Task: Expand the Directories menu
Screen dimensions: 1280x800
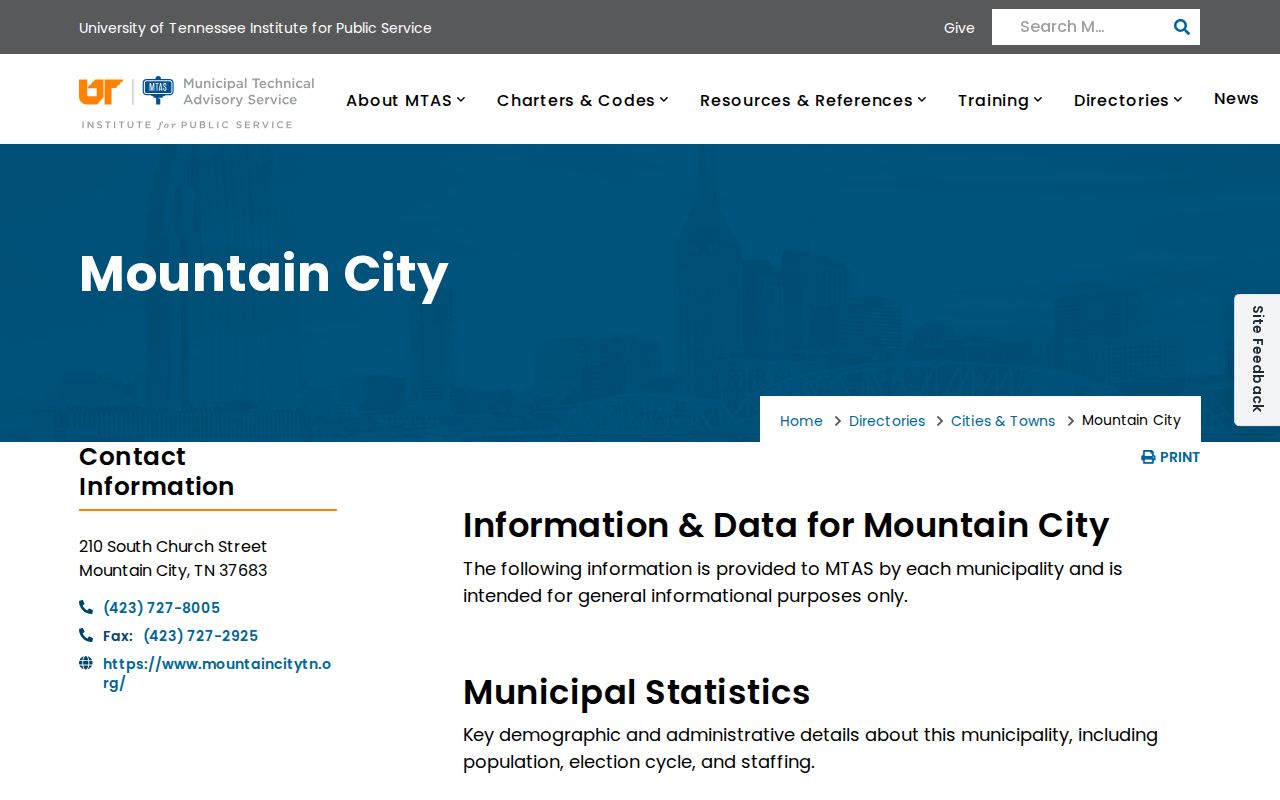Action: pyautogui.click(x=1129, y=100)
